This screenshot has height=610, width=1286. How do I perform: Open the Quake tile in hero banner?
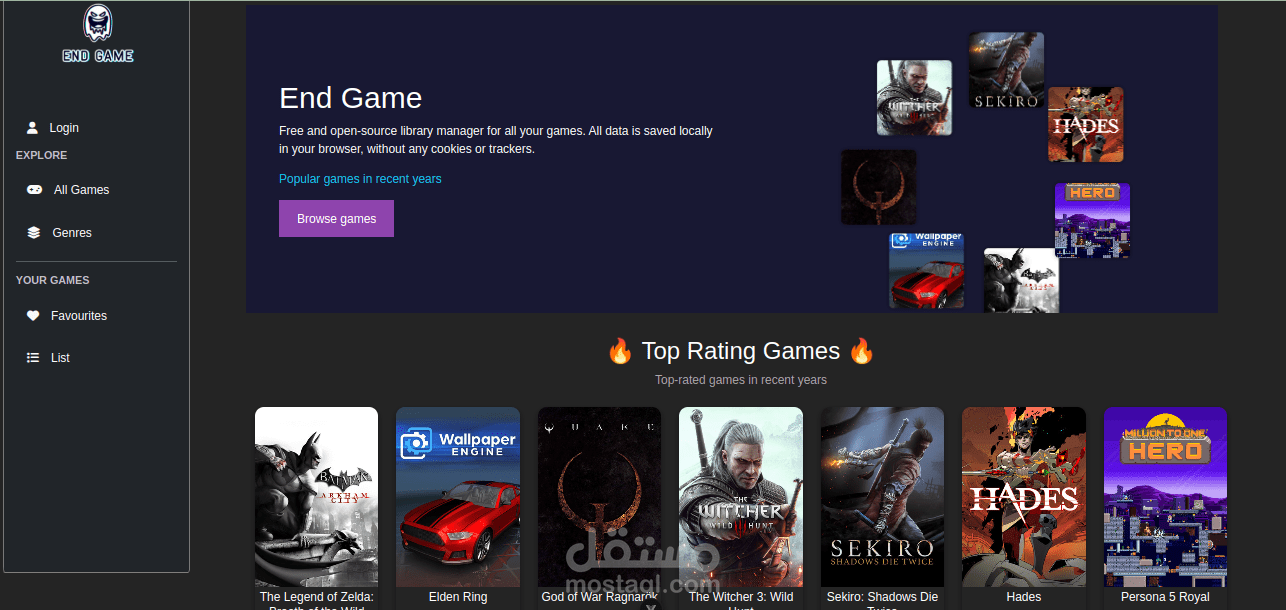[878, 187]
